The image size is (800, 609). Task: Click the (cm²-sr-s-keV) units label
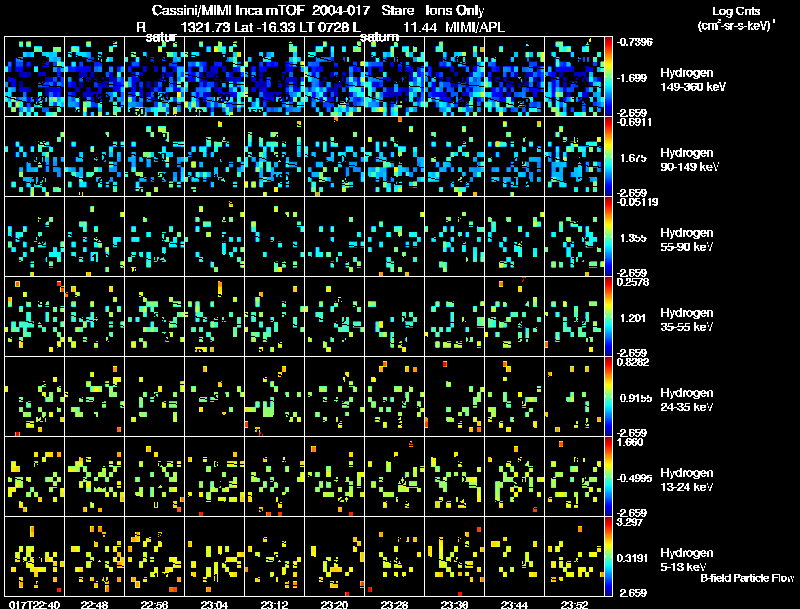pos(736,26)
